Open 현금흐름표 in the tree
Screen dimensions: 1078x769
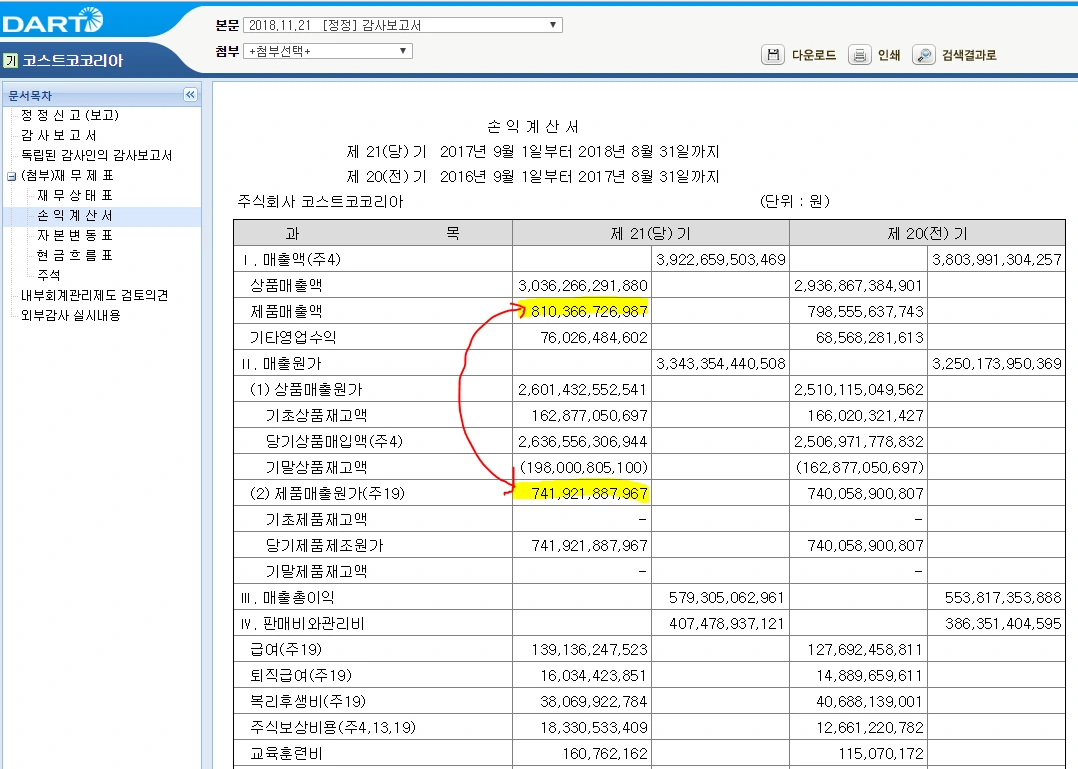click(x=75, y=255)
